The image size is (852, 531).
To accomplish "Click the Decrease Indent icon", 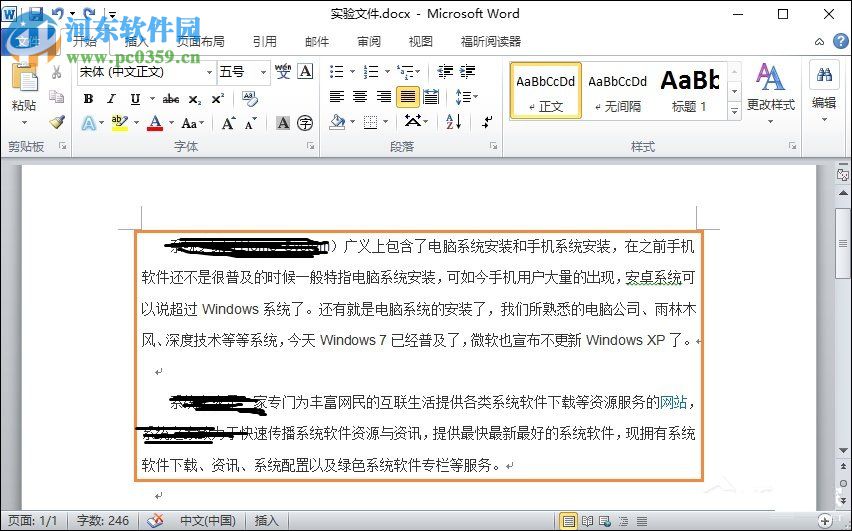I will [x=445, y=72].
